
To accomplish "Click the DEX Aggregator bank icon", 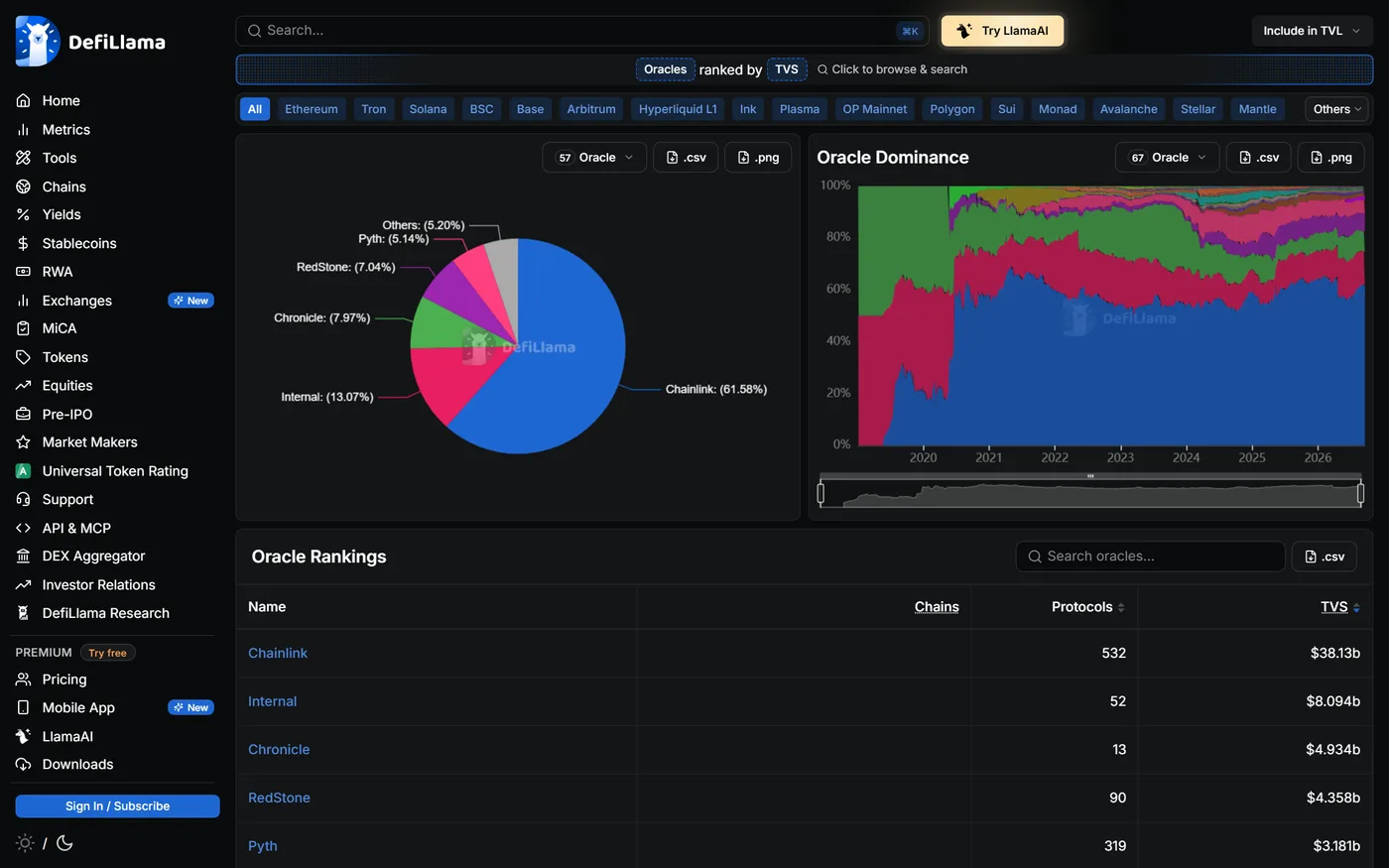I will pyautogui.click(x=23, y=557).
